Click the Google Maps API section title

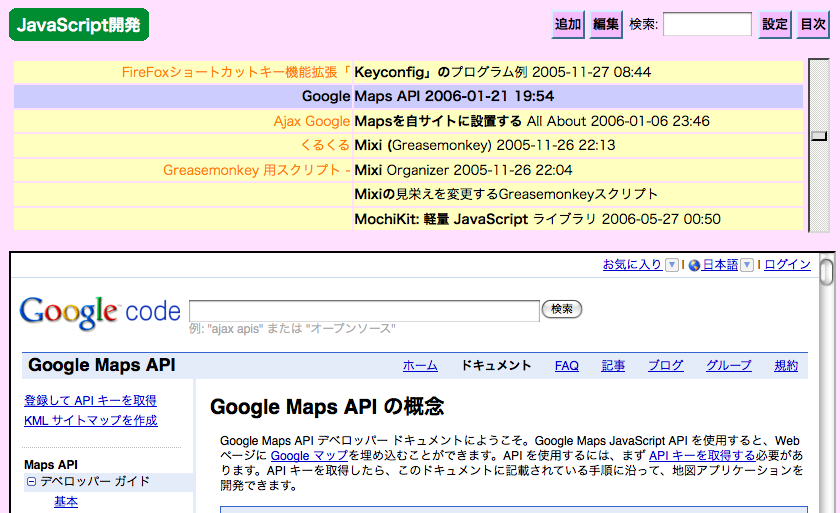pos(102,365)
